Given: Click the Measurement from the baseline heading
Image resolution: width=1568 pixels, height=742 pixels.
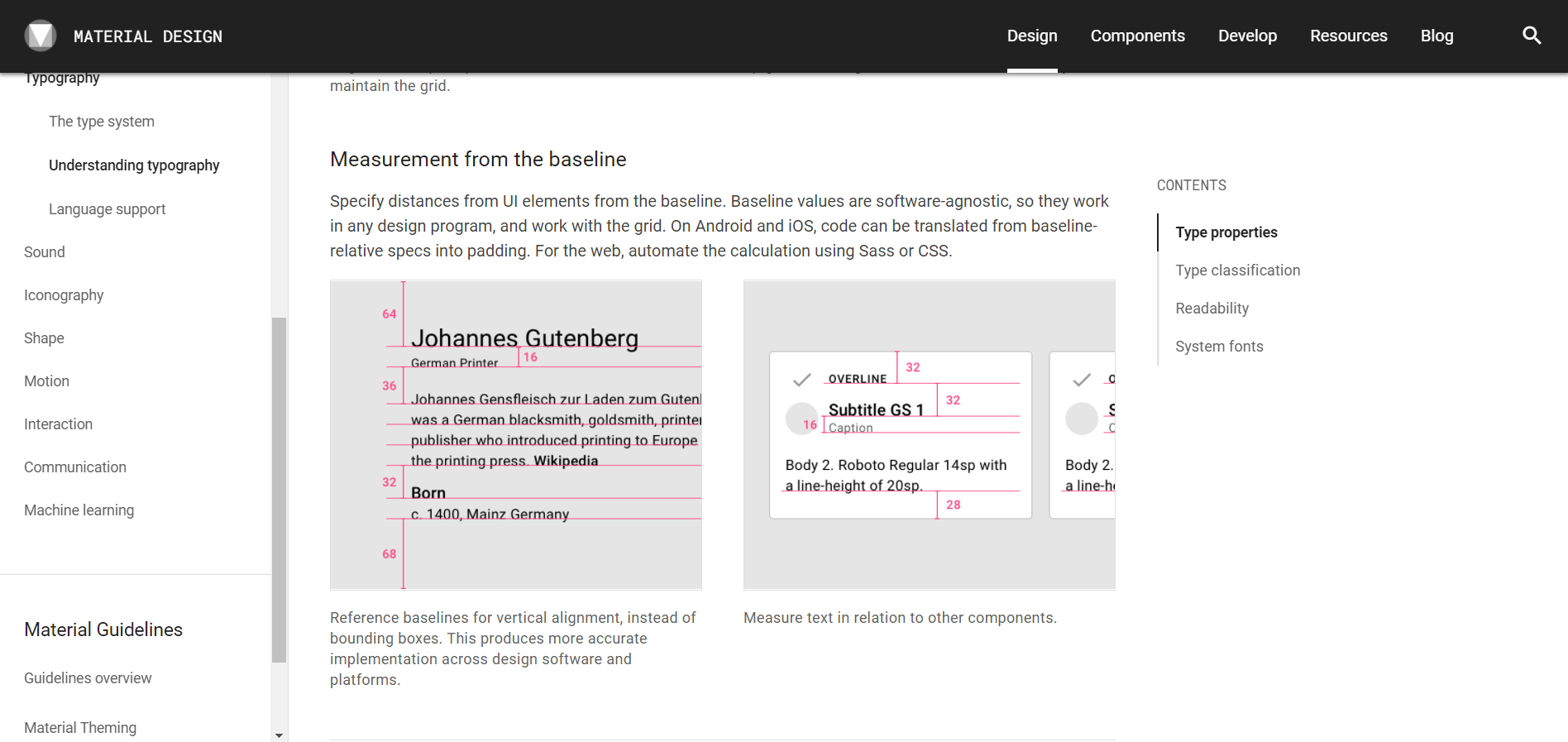Looking at the screenshot, I should click(478, 159).
